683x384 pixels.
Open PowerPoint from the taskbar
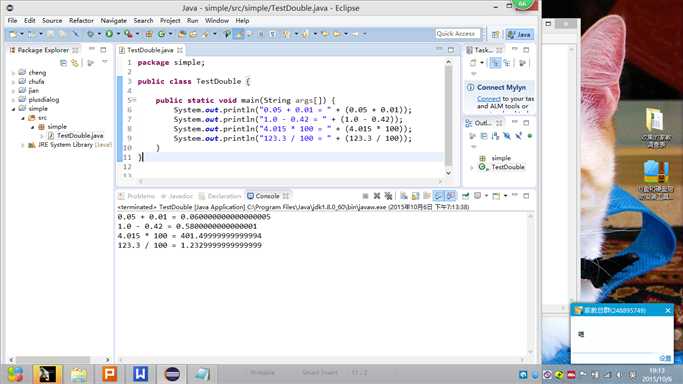[x=109, y=374]
